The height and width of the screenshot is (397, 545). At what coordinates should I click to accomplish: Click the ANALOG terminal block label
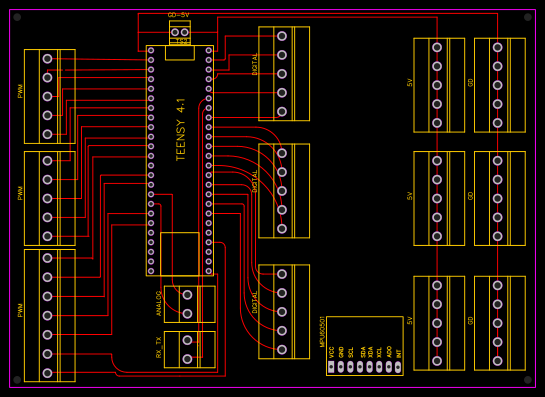tap(159, 303)
